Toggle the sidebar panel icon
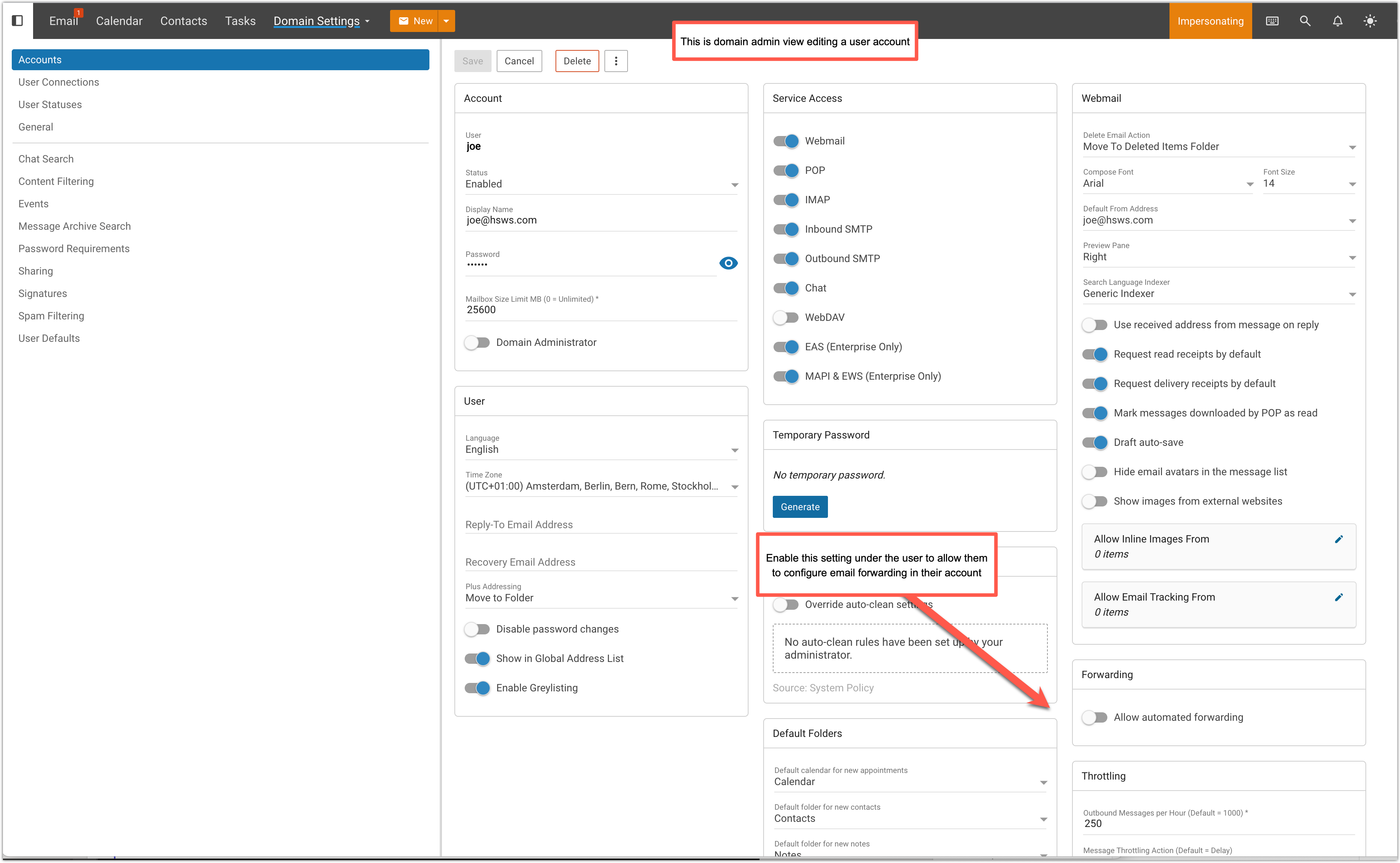 coord(17,21)
